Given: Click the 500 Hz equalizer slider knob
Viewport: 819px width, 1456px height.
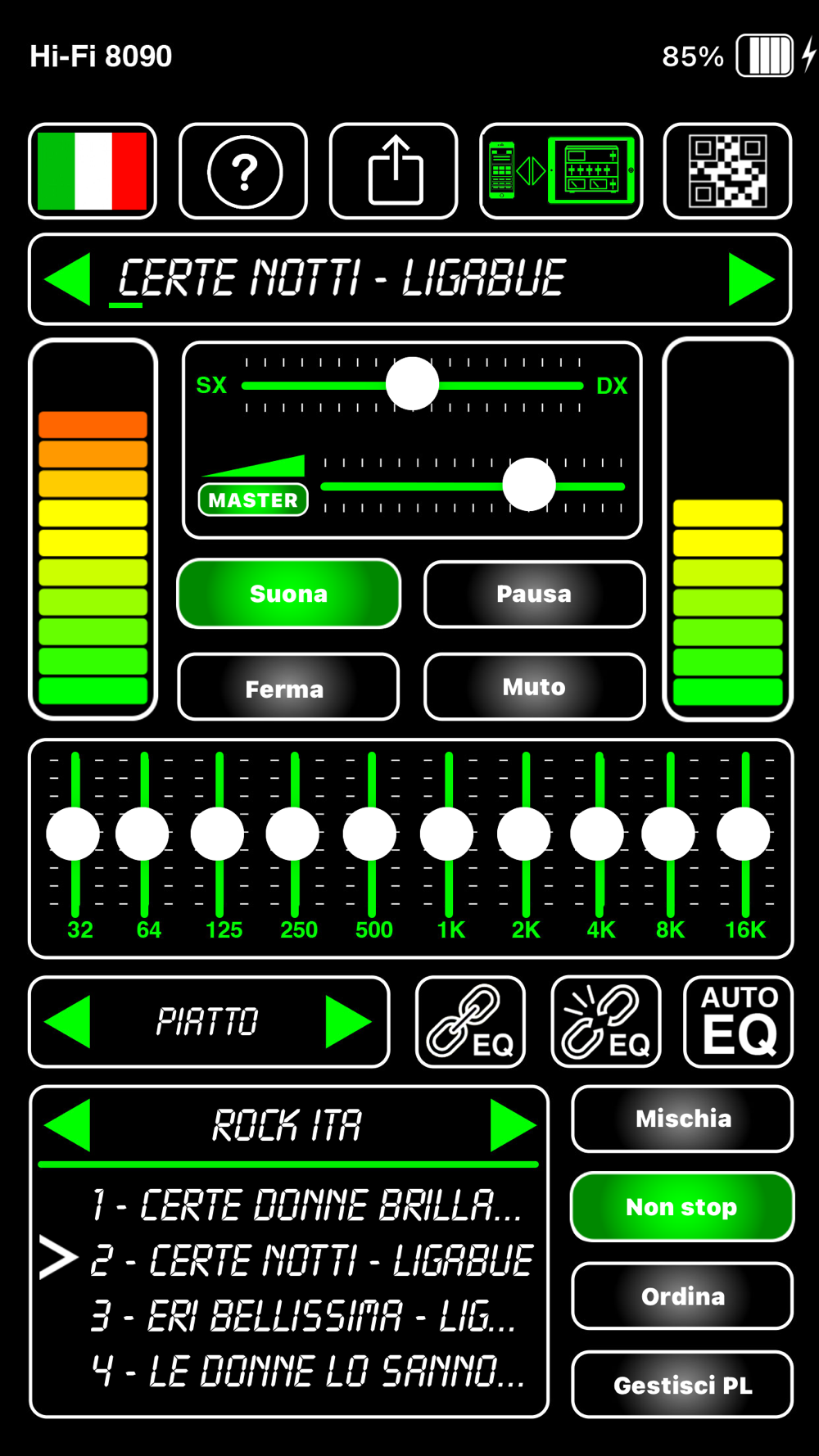Looking at the screenshot, I should tap(370, 834).
